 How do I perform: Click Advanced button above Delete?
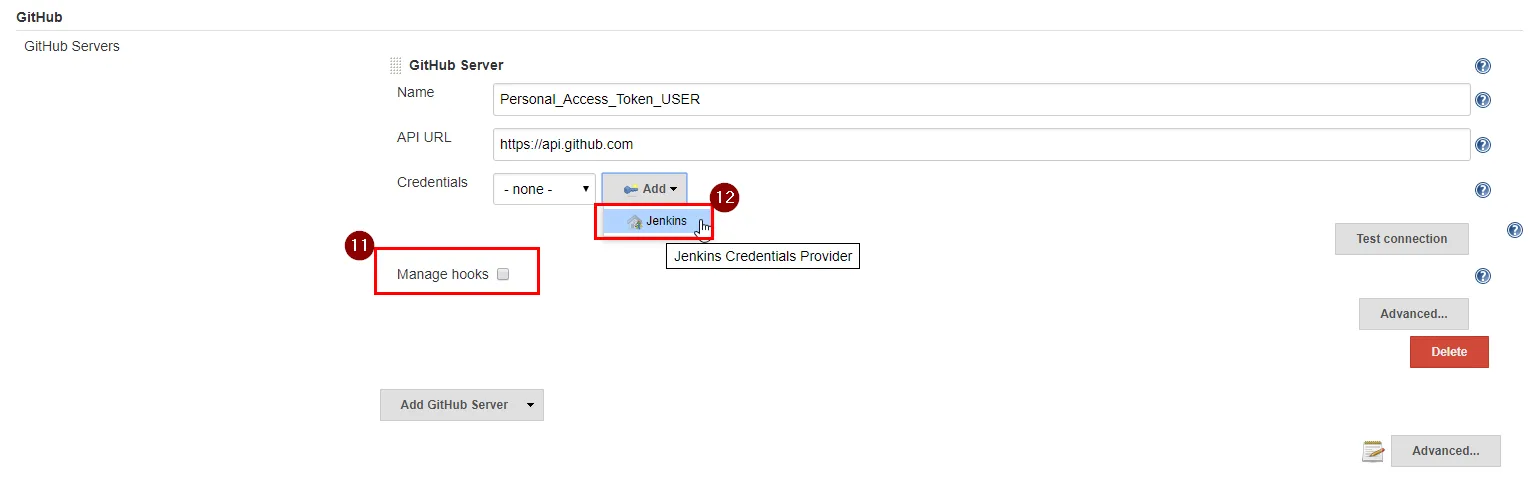[1413, 314]
